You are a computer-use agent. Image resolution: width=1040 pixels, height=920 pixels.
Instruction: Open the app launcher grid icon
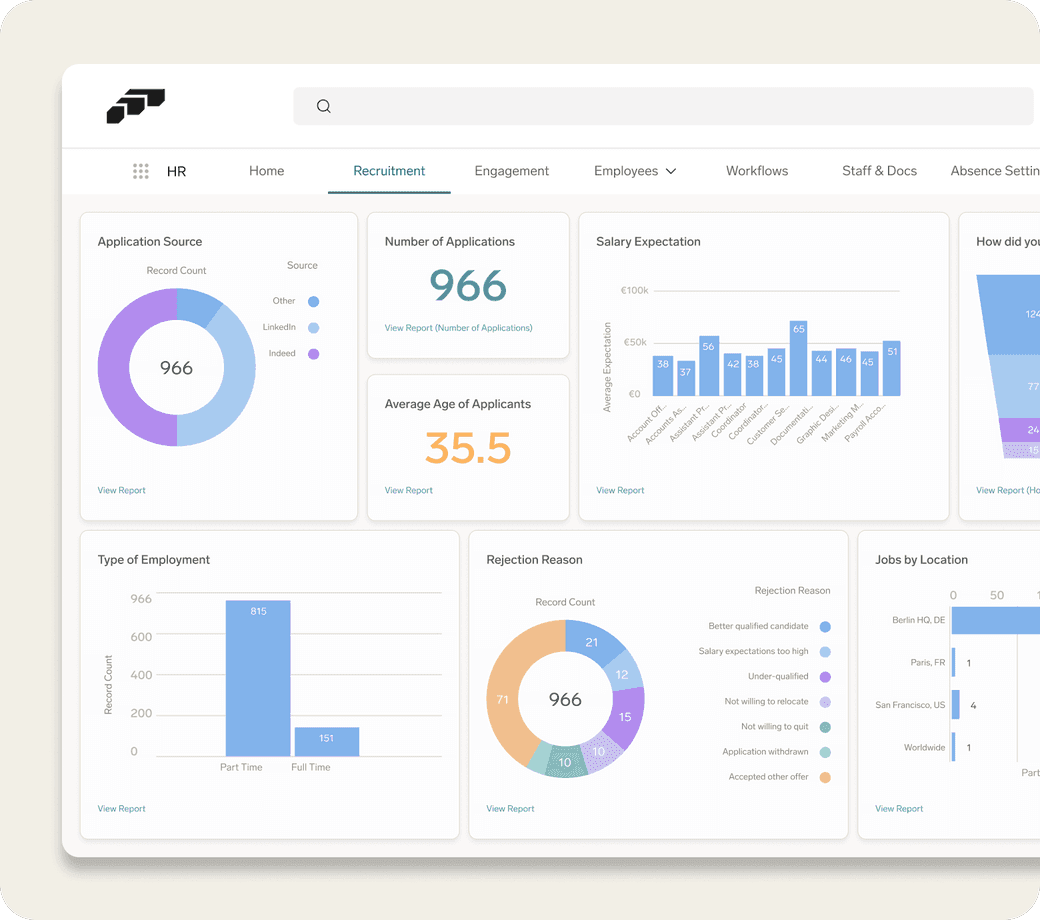[141, 171]
